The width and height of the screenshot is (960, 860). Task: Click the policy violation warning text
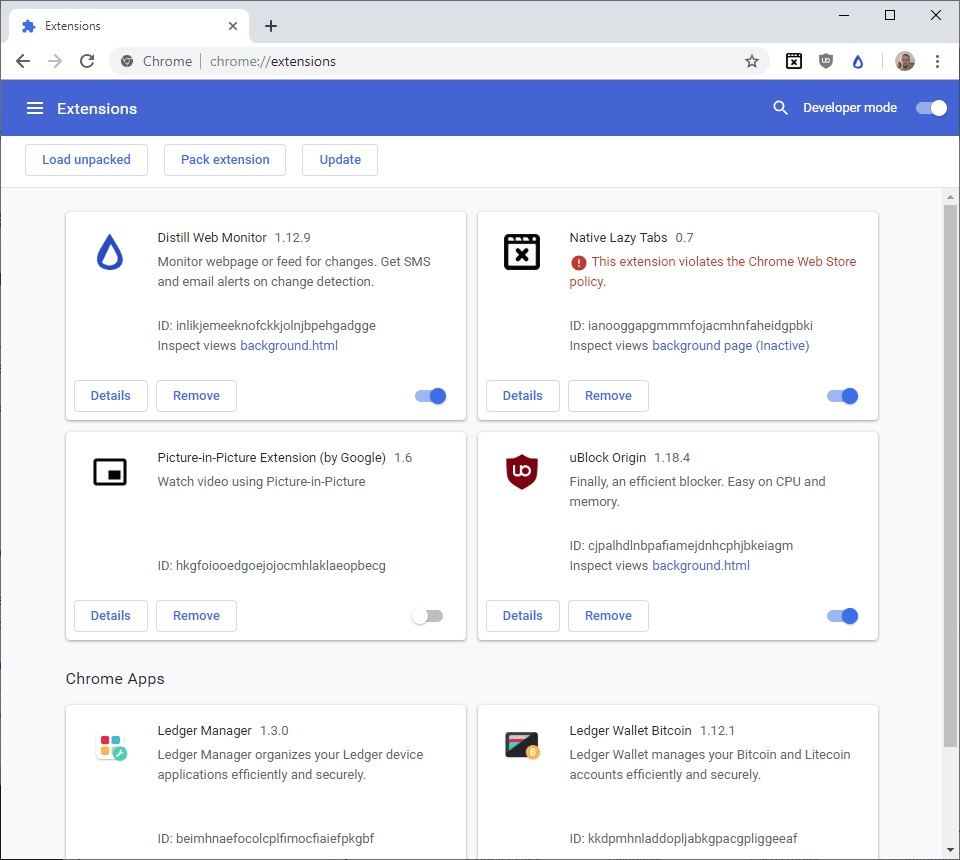pos(713,271)
